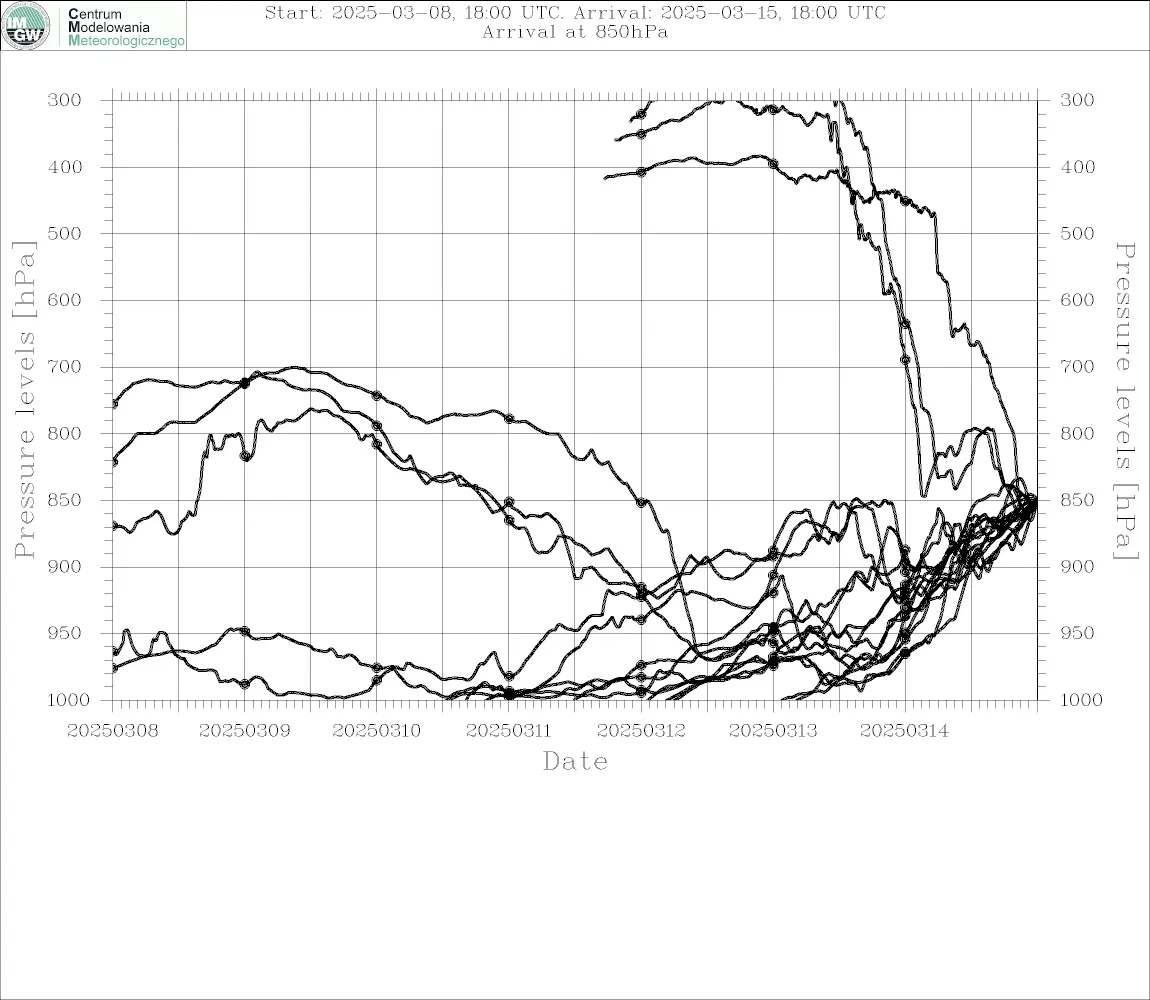The width and height of the screenshot is (1150, 1000).
Task: Click the right axis 400 label
Action: 1077,167
